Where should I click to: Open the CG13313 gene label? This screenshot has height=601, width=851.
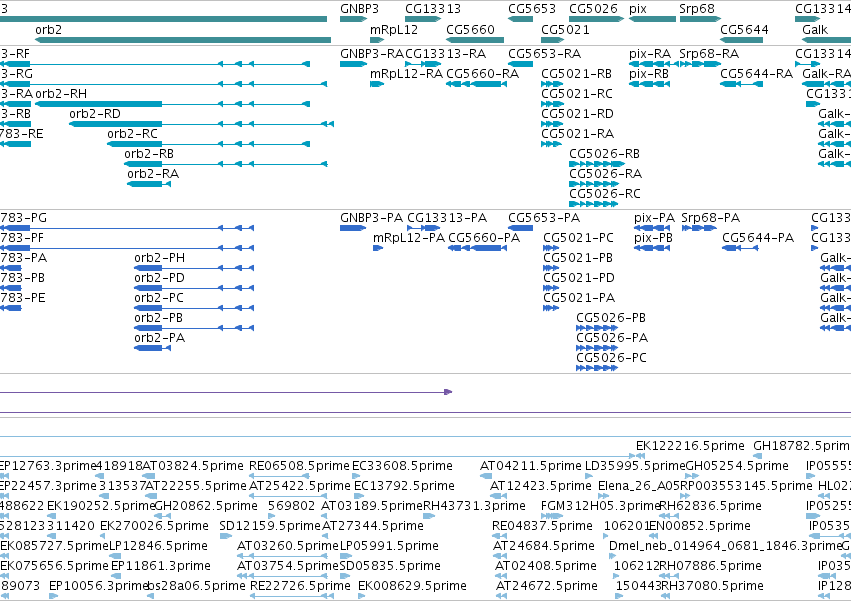(x=433, y=9)
